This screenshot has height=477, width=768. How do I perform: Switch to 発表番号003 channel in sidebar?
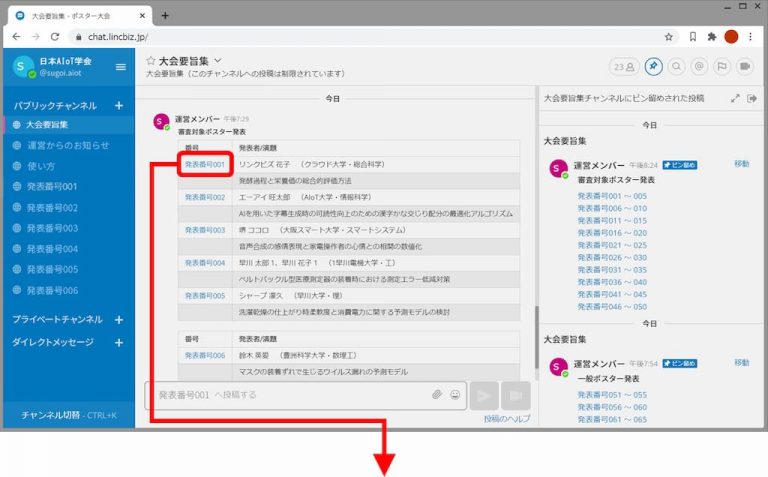(x=51, y=228)
